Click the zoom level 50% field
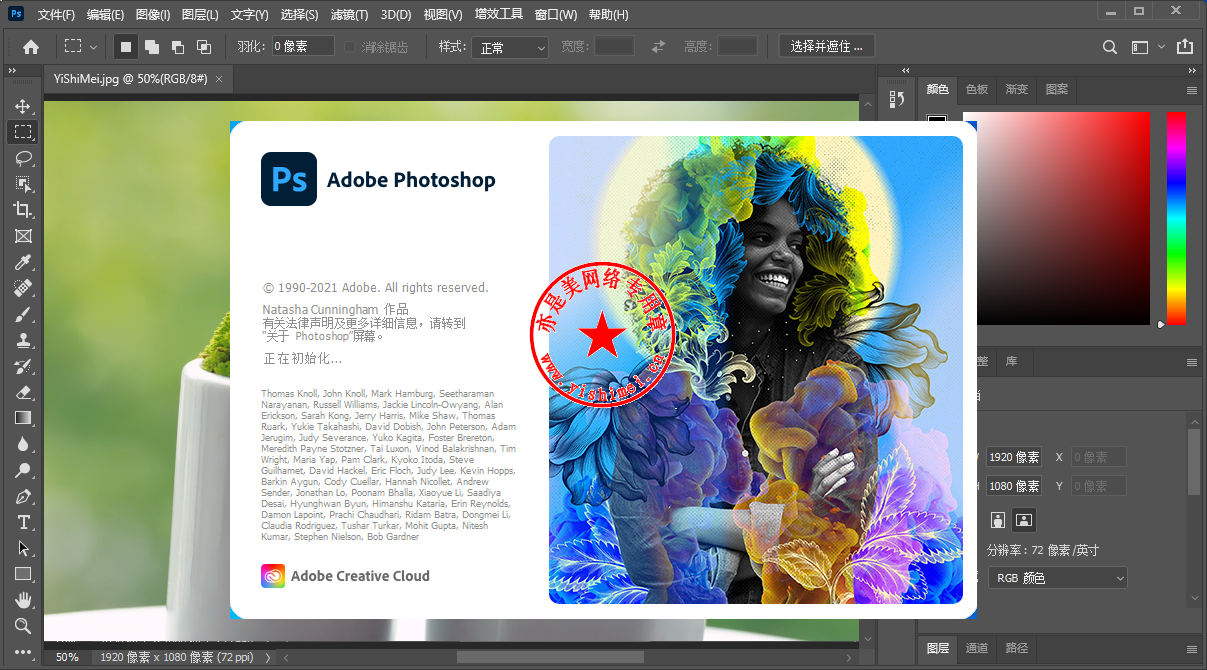Screen dimensions: 1207x670 coord(67,658)
